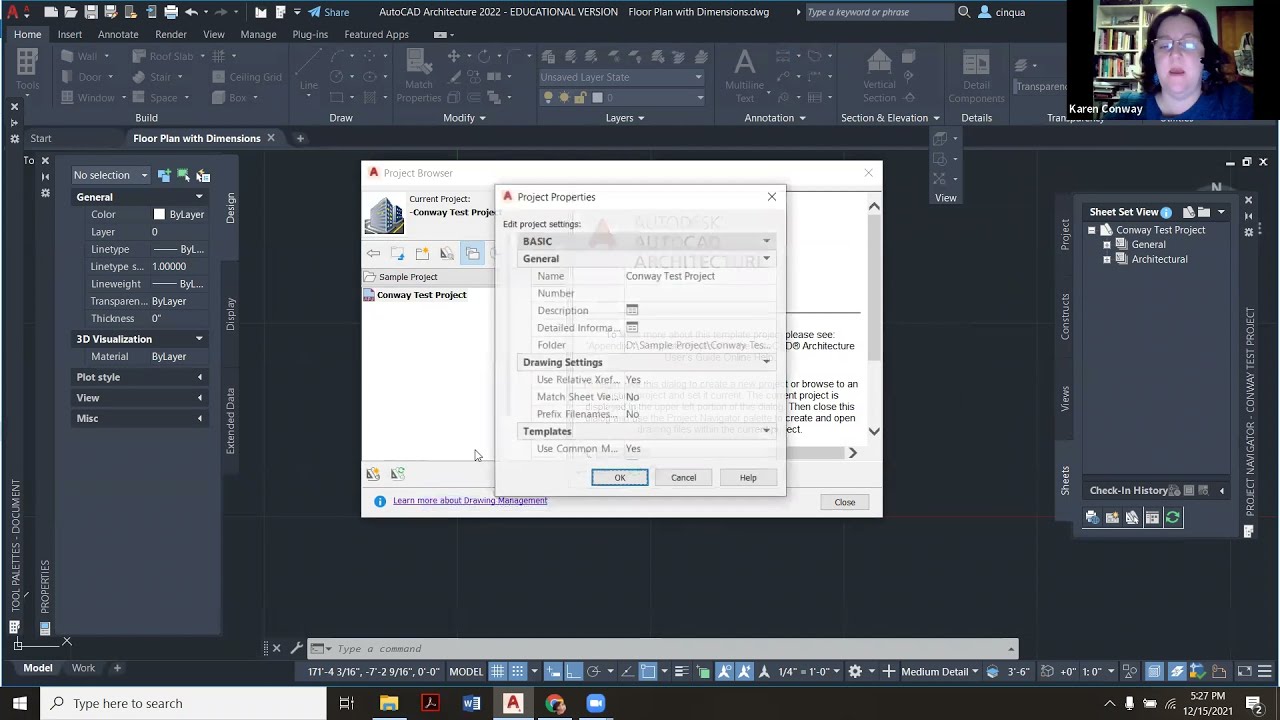Image resolution: width=1280 pixels, height=720 pixels.
Task: Open workspace switching gear in status bar
Action: [855, 671]
